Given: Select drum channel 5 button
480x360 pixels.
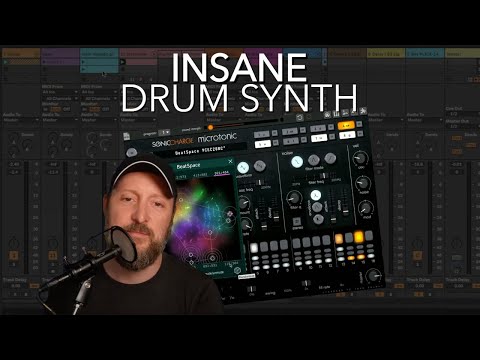Looking at the screenshot, I should (x=262, y=144).
